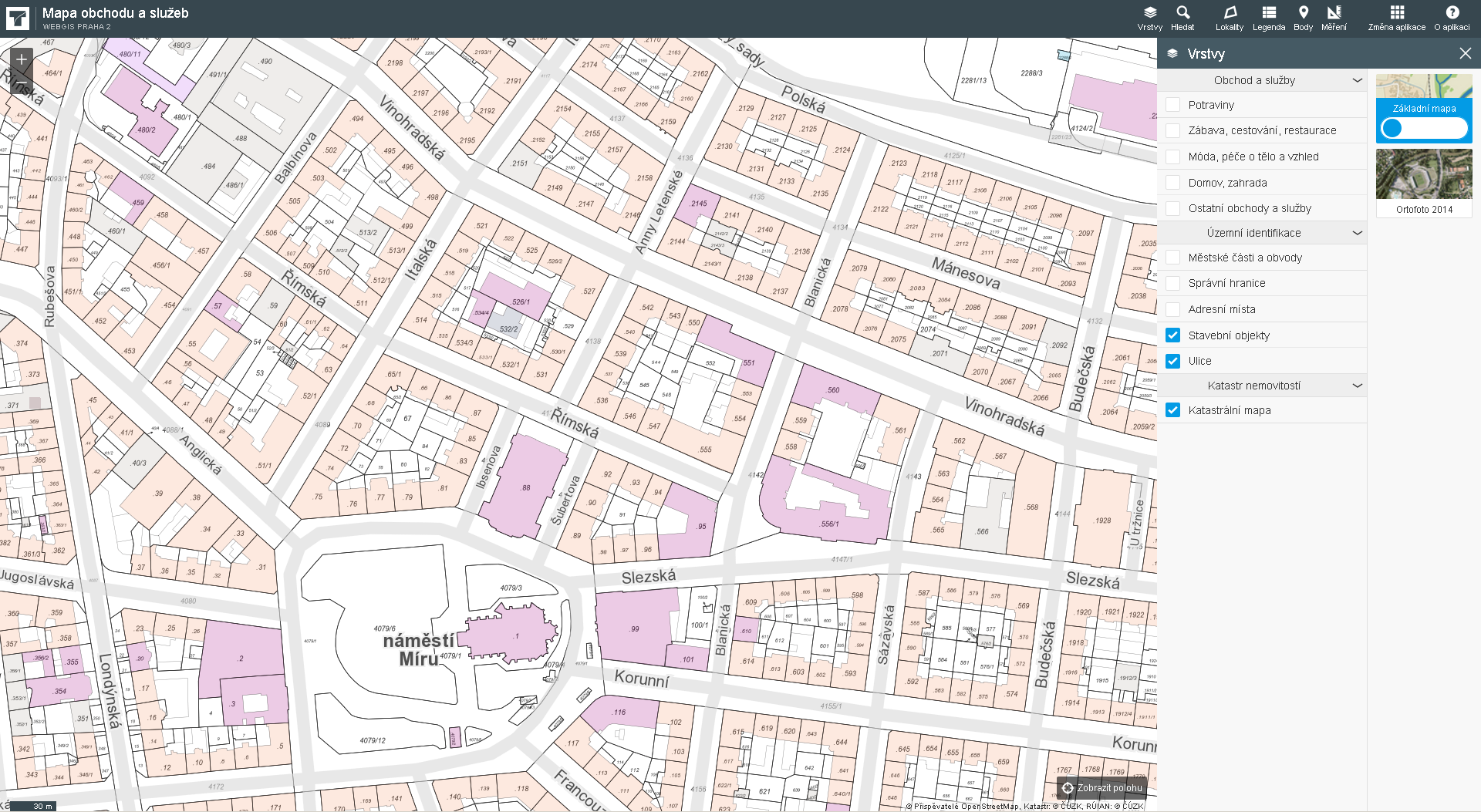
Task: Enable the Potraviny layer checkbox
Action: pyautogui.click(x=1172, y=105)
